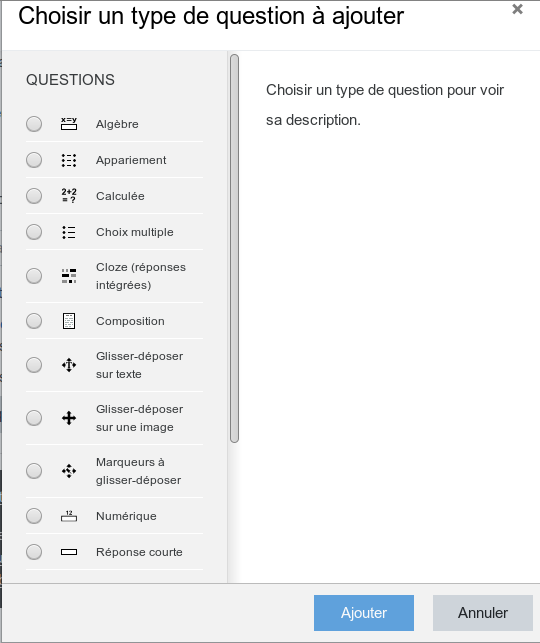Screen dimensions: 540x643
Task: Click the Glisser-déposer sur une image icon
Action: (69, 418)
